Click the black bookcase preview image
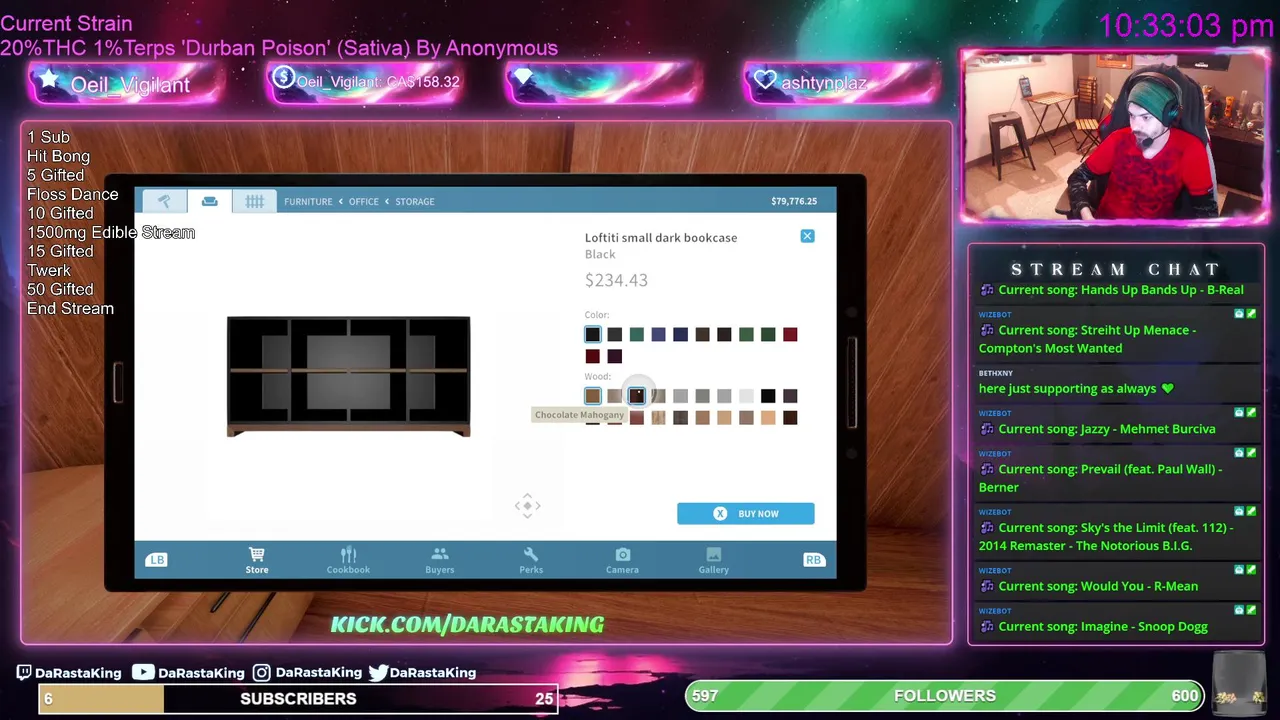Screen dimensions: 1280x720 click(348, 377)
